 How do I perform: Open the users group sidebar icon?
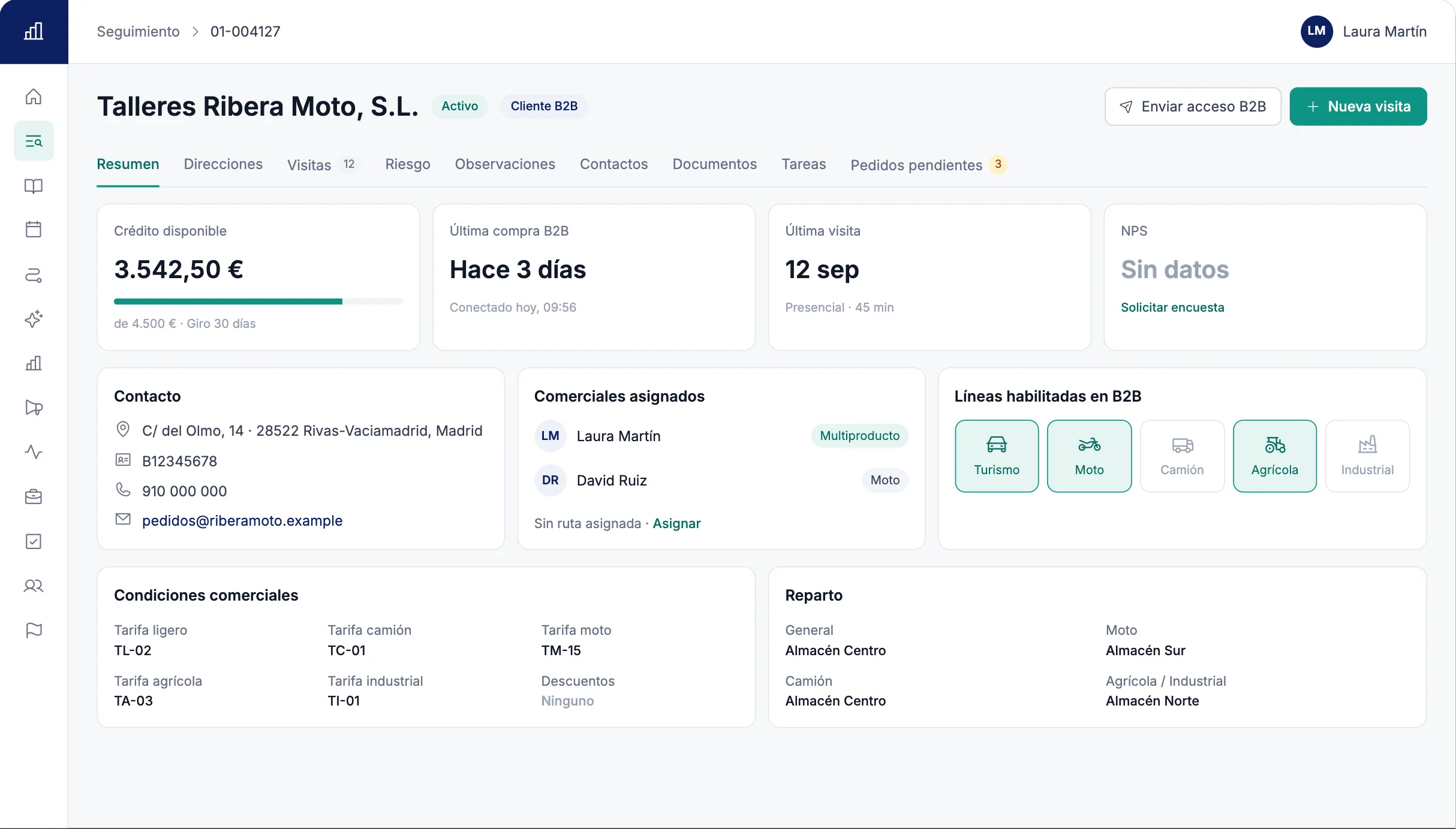34,586
